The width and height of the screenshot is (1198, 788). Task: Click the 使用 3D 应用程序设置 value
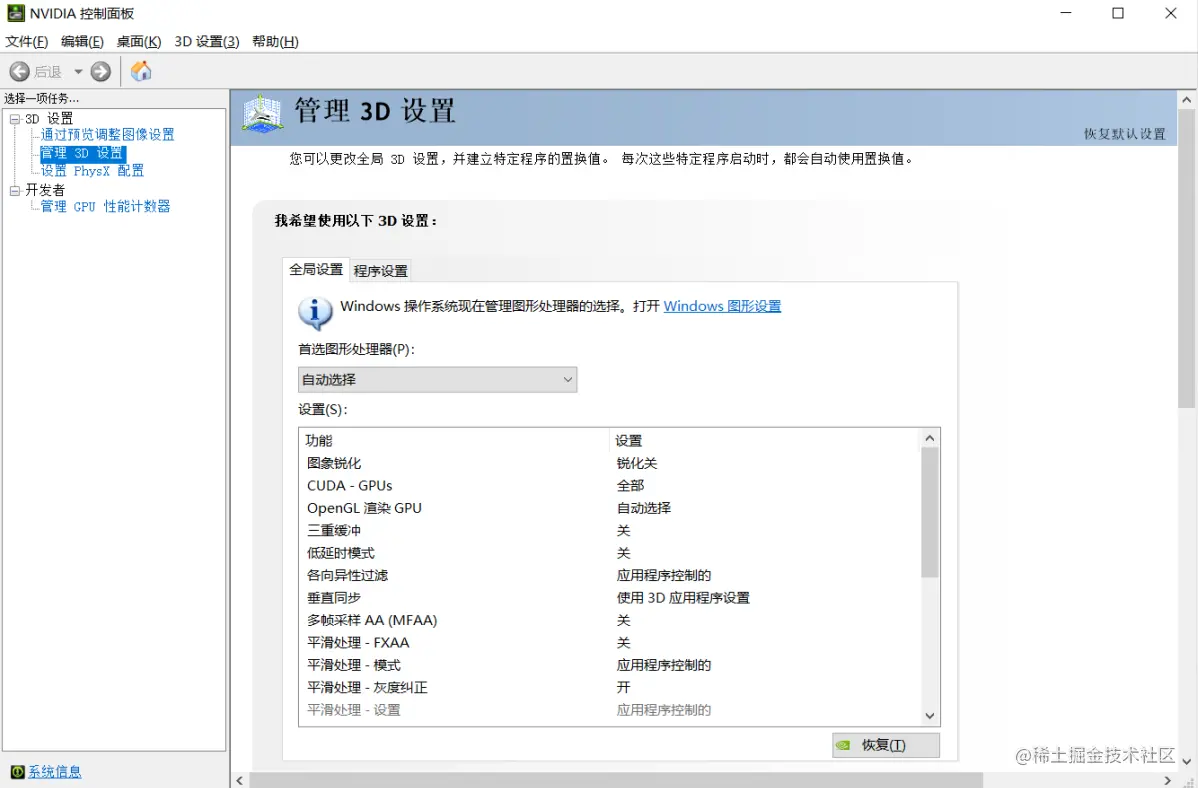pos(683,598)
